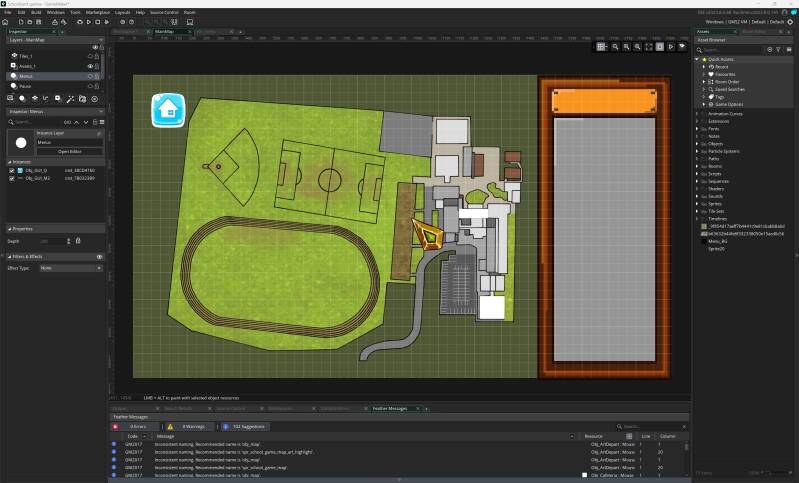Uncheck the Obj_GUI_M2 instance checkbox

point(12,178)
